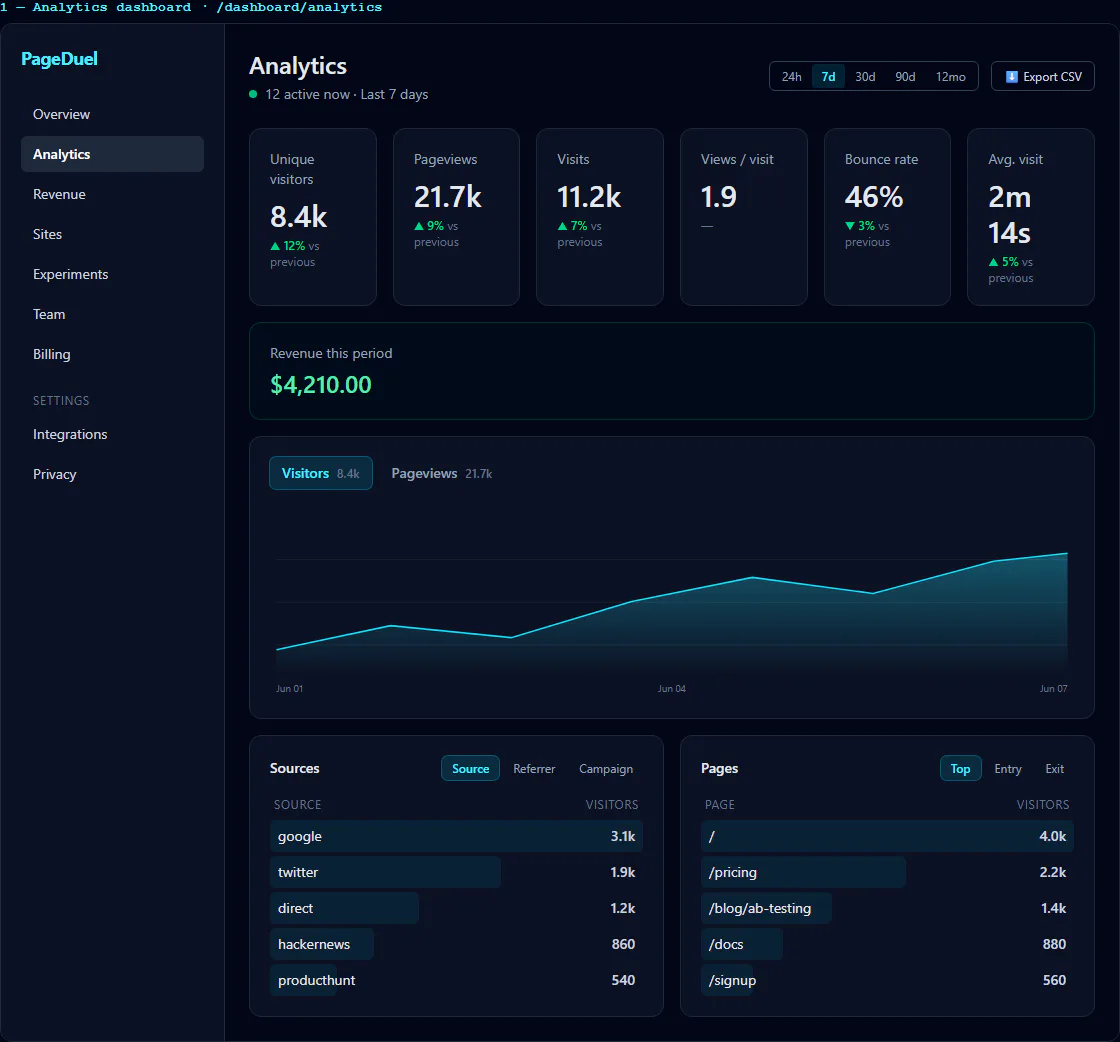Switch Pages to the Entry tab

[x=1008, y=768]
